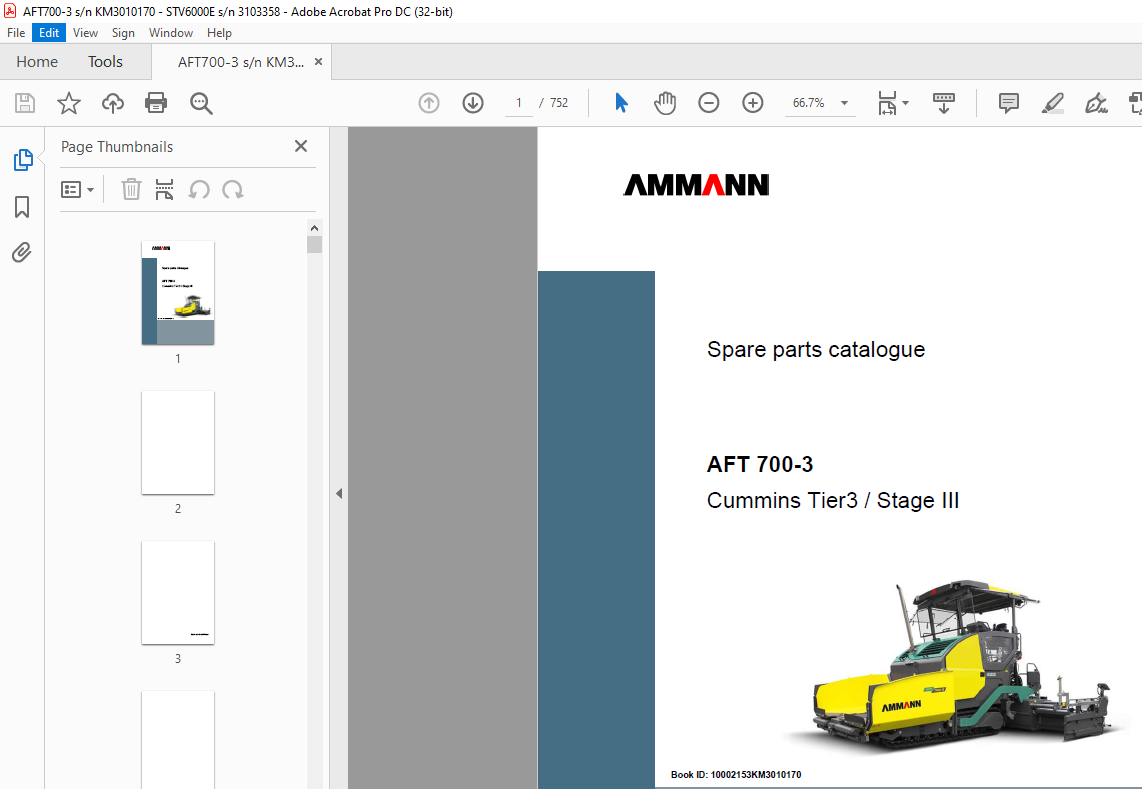Screen dimensions: 1142x789
Task: Open Page Thumbnails sidebar icon
Action: click(23, 160)
